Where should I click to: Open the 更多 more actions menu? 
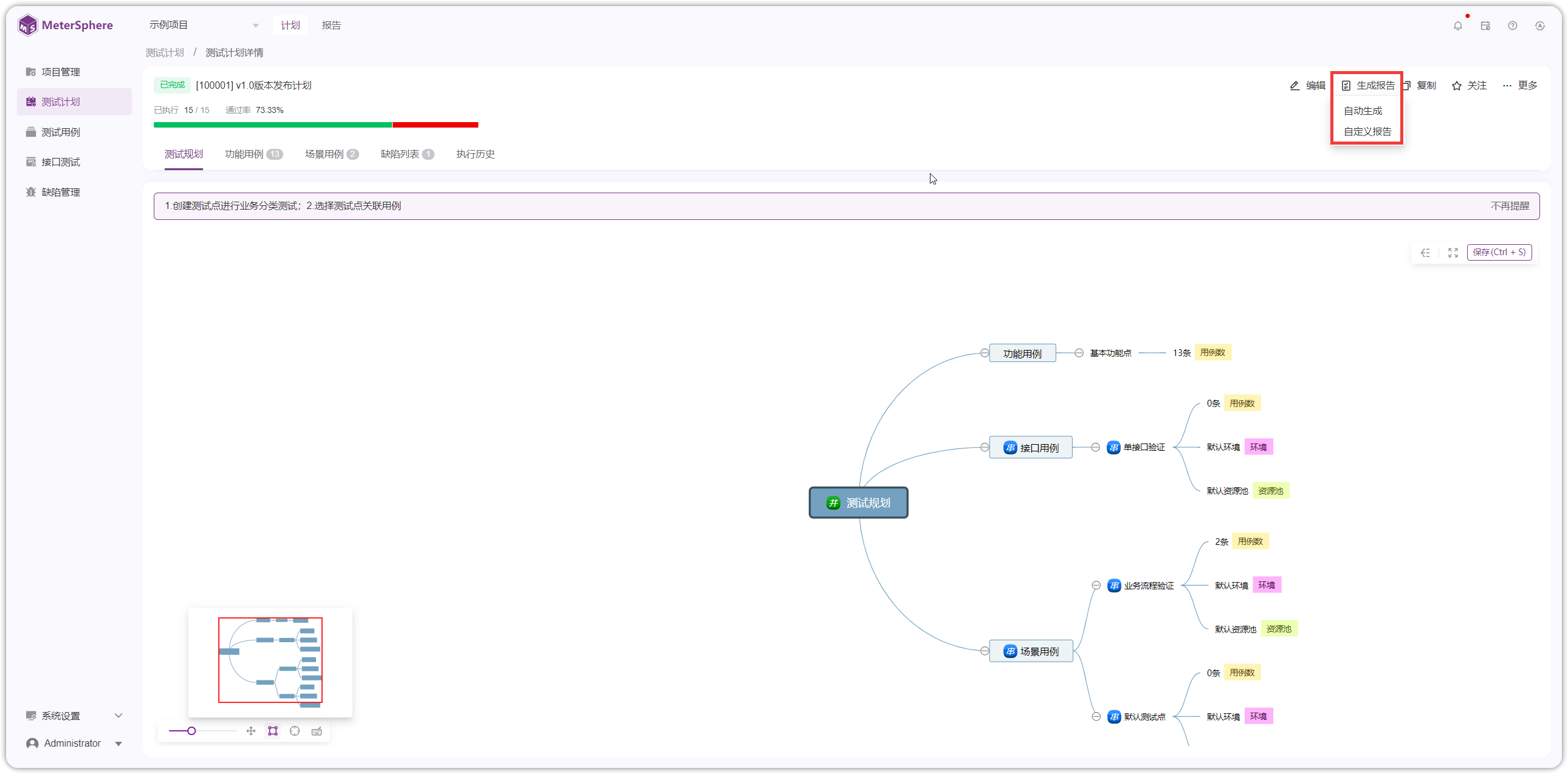(1519, 86)
